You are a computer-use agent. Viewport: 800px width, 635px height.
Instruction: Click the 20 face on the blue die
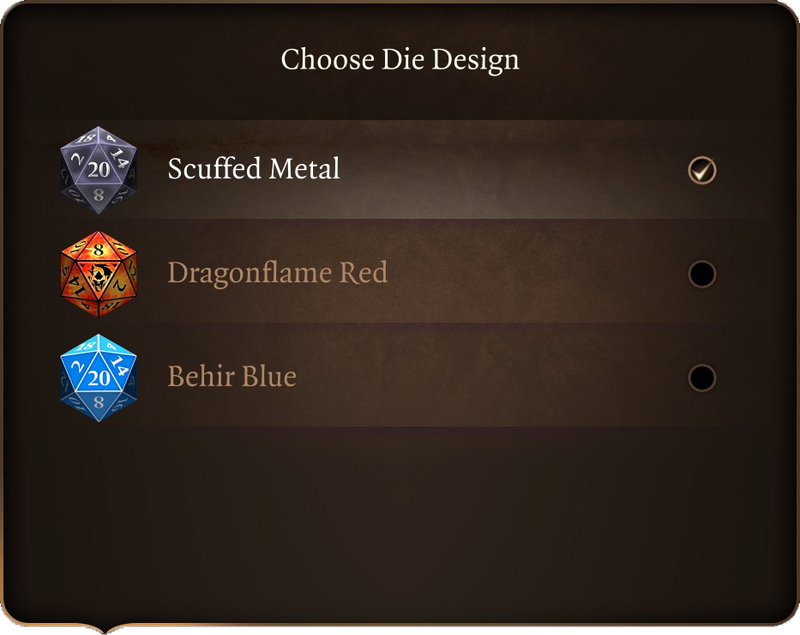coord(98,376)
